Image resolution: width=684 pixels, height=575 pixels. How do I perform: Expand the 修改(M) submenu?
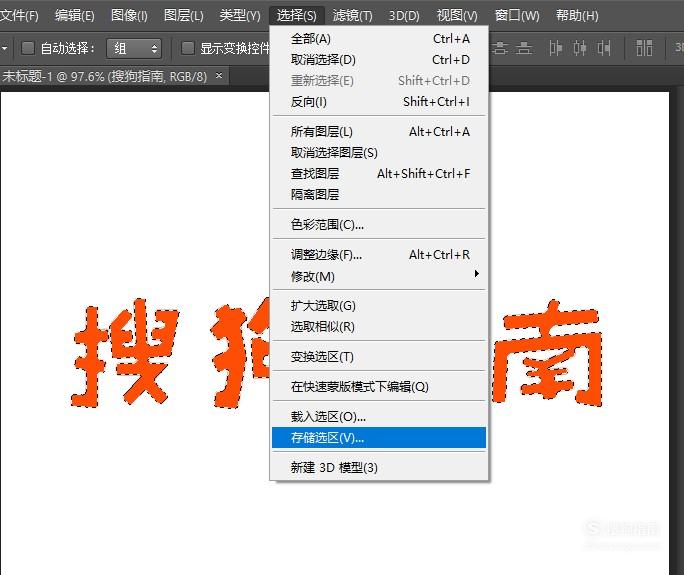click(x=379, y=276)
